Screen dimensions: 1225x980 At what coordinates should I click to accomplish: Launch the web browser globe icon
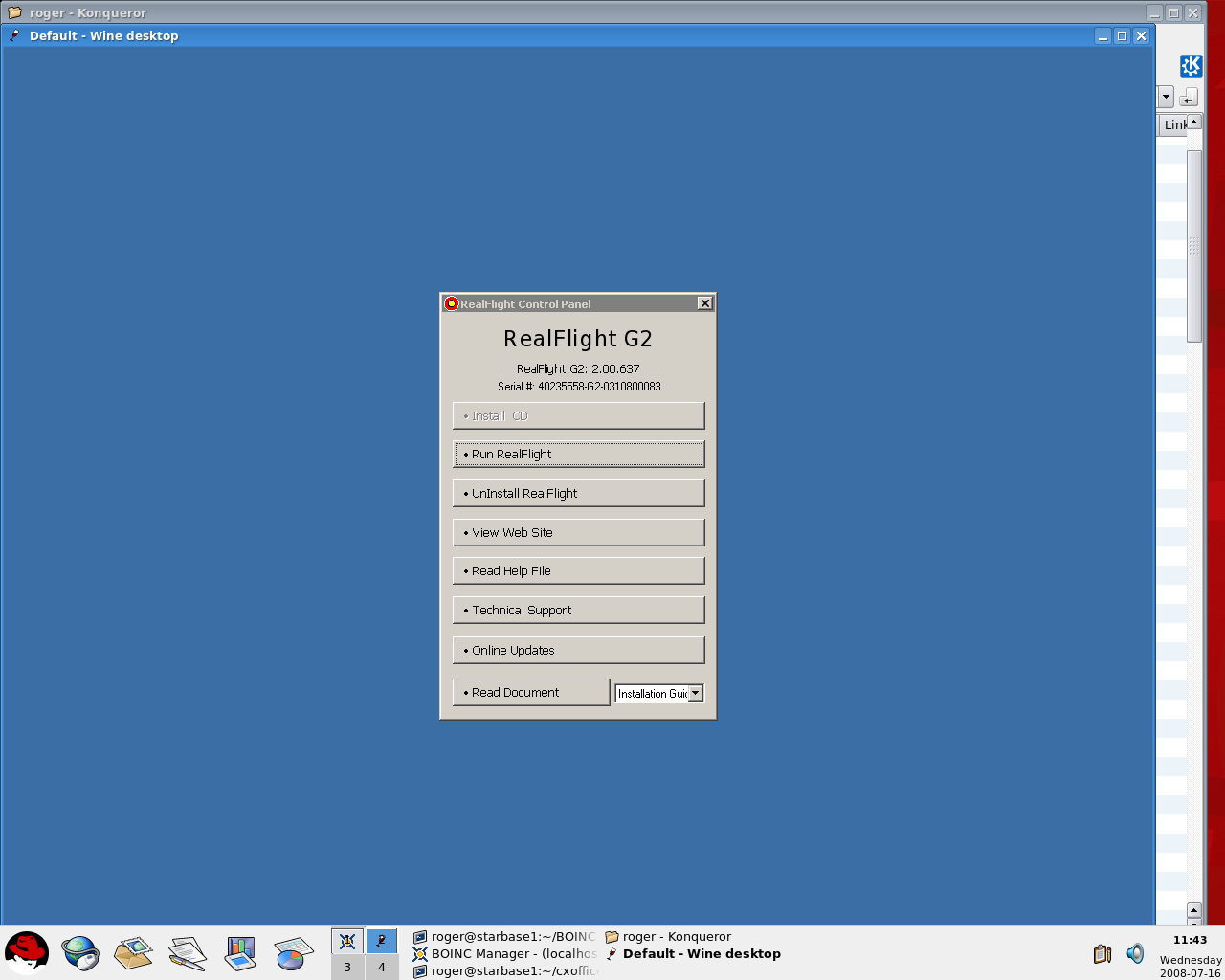click(x=80, y=953)
